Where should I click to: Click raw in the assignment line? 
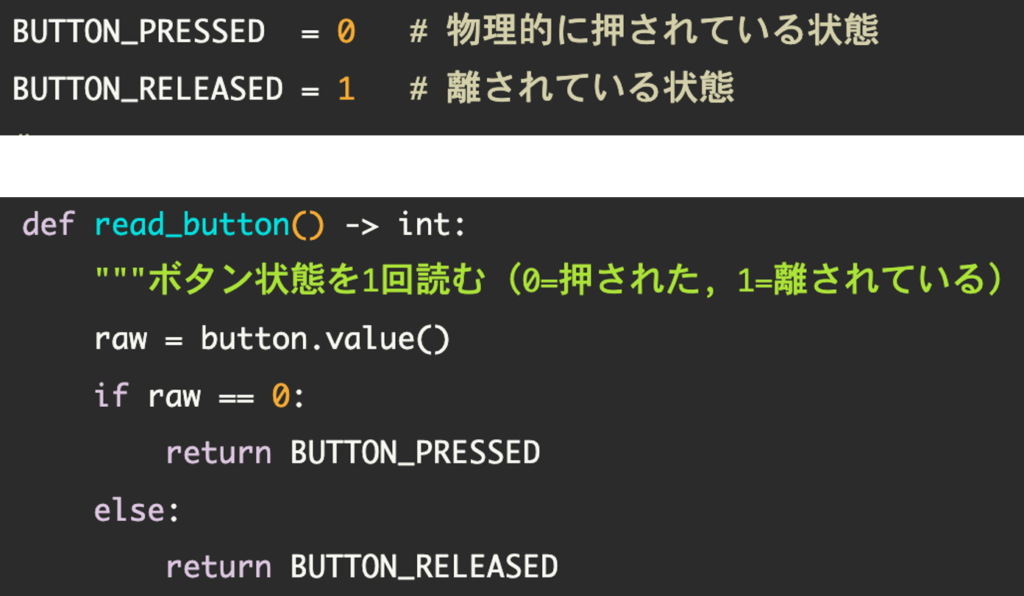click(120, 339)
